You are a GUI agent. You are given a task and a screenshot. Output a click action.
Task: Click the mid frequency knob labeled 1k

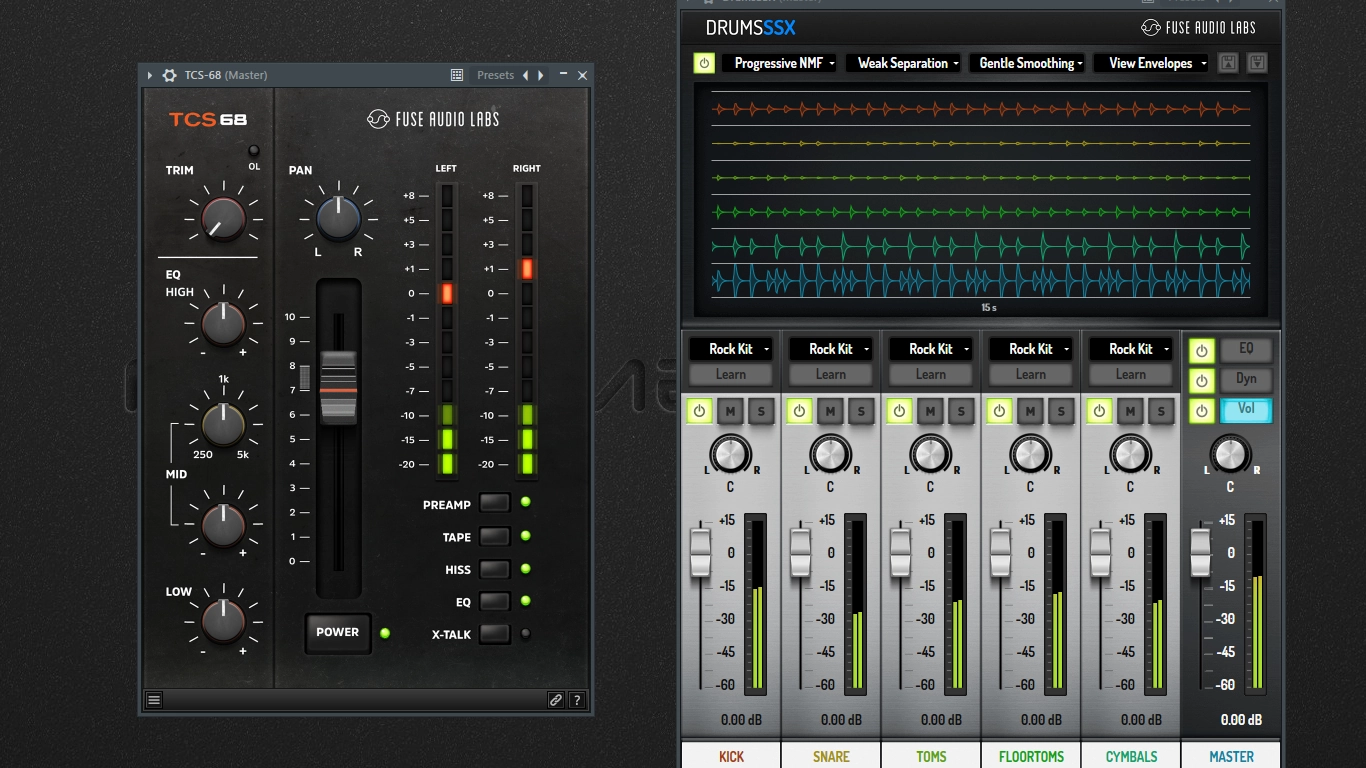223,424
